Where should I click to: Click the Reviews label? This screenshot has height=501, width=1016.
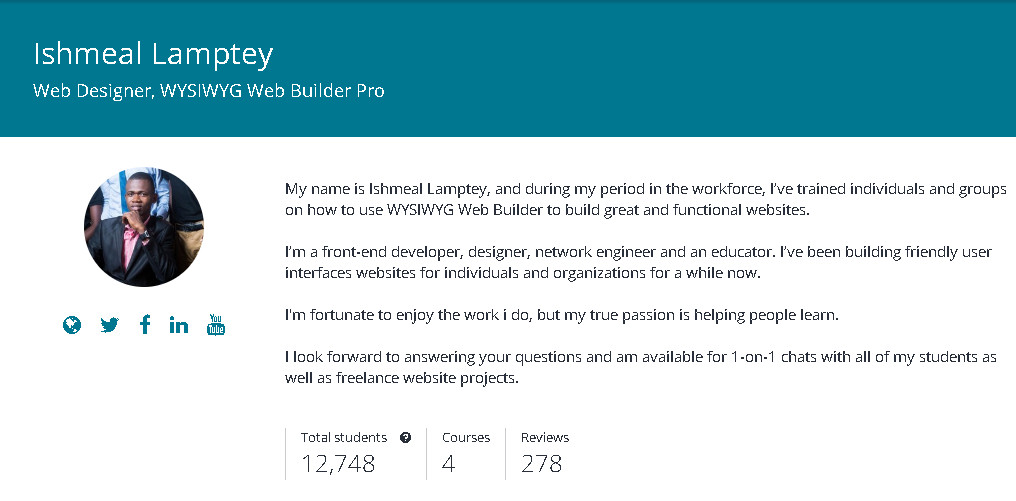545,438
